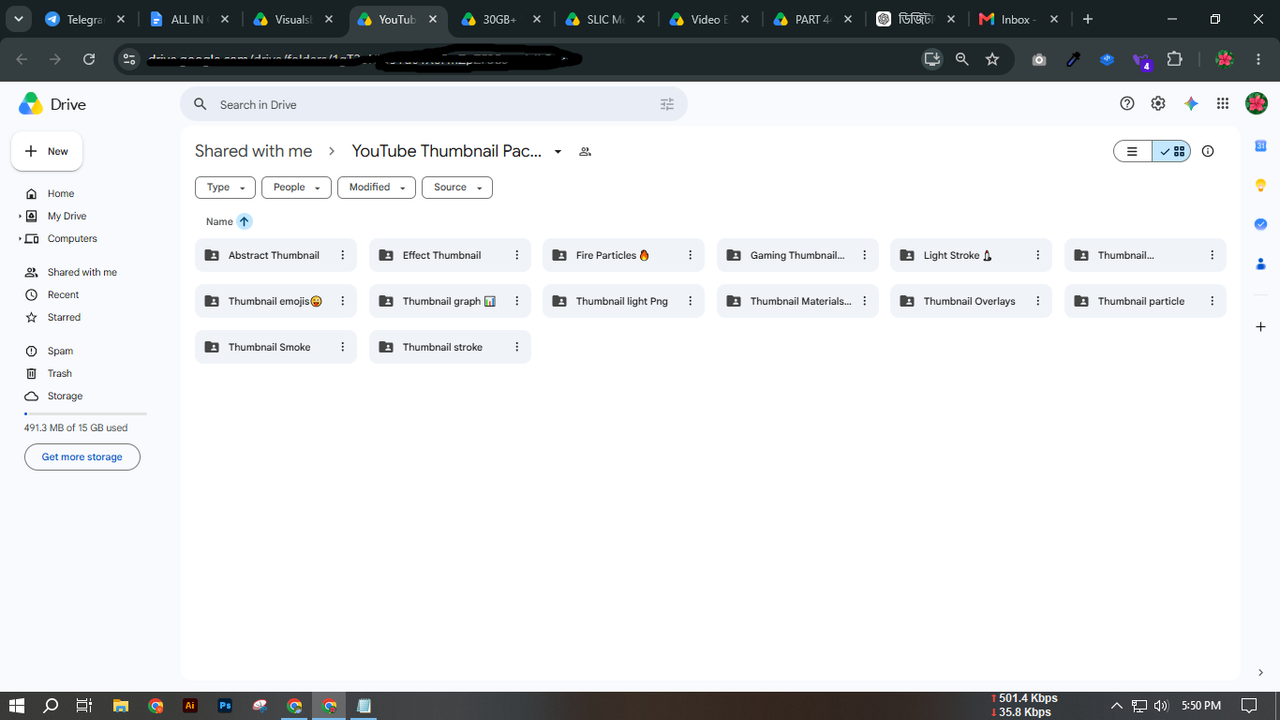The image size is (1280, 720).
Task: Switch to list layout view
Action: [x=1133, y=151]
